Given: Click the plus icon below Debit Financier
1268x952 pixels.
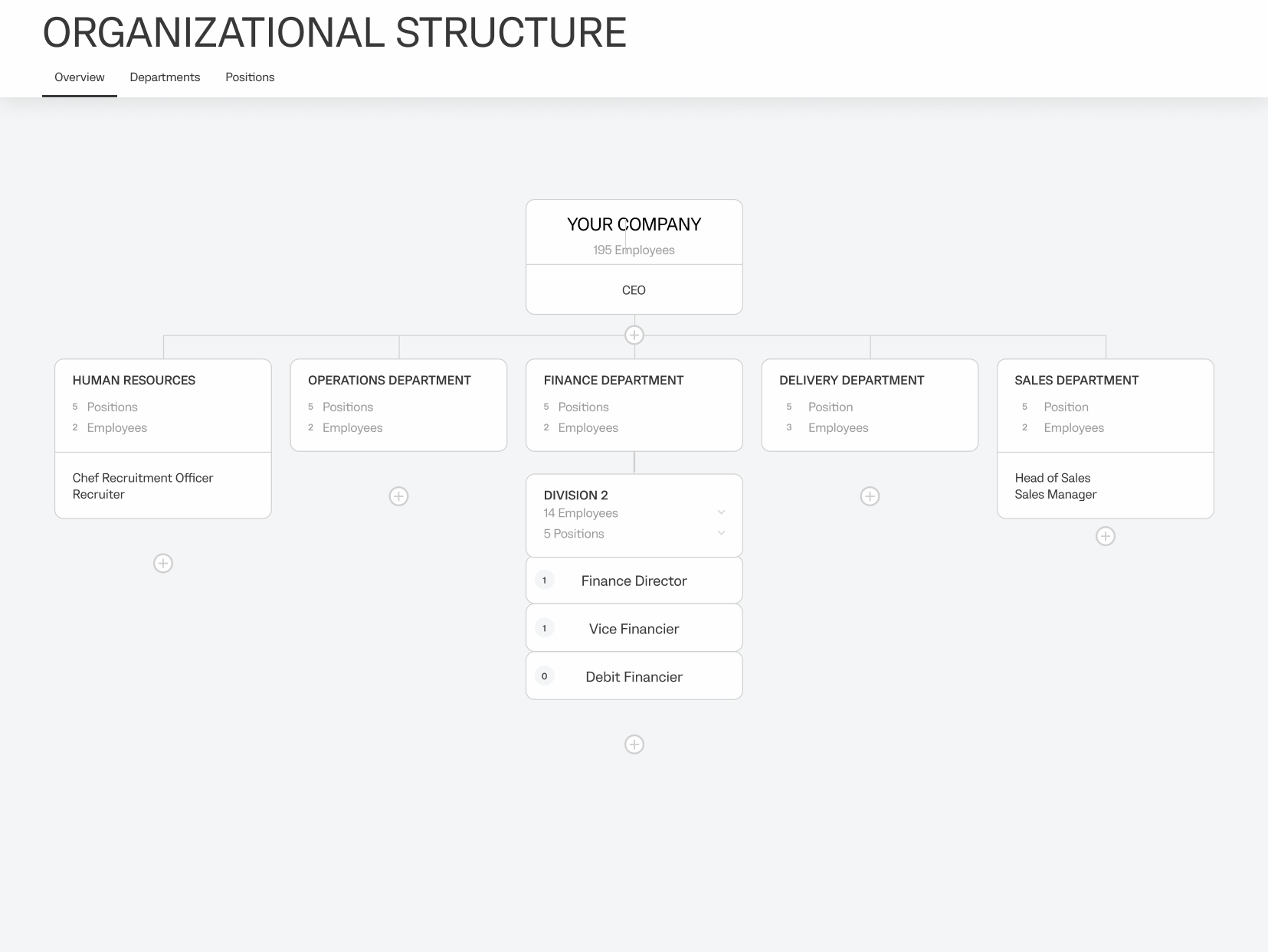Looking at the screenshot, I should (634, 744).
